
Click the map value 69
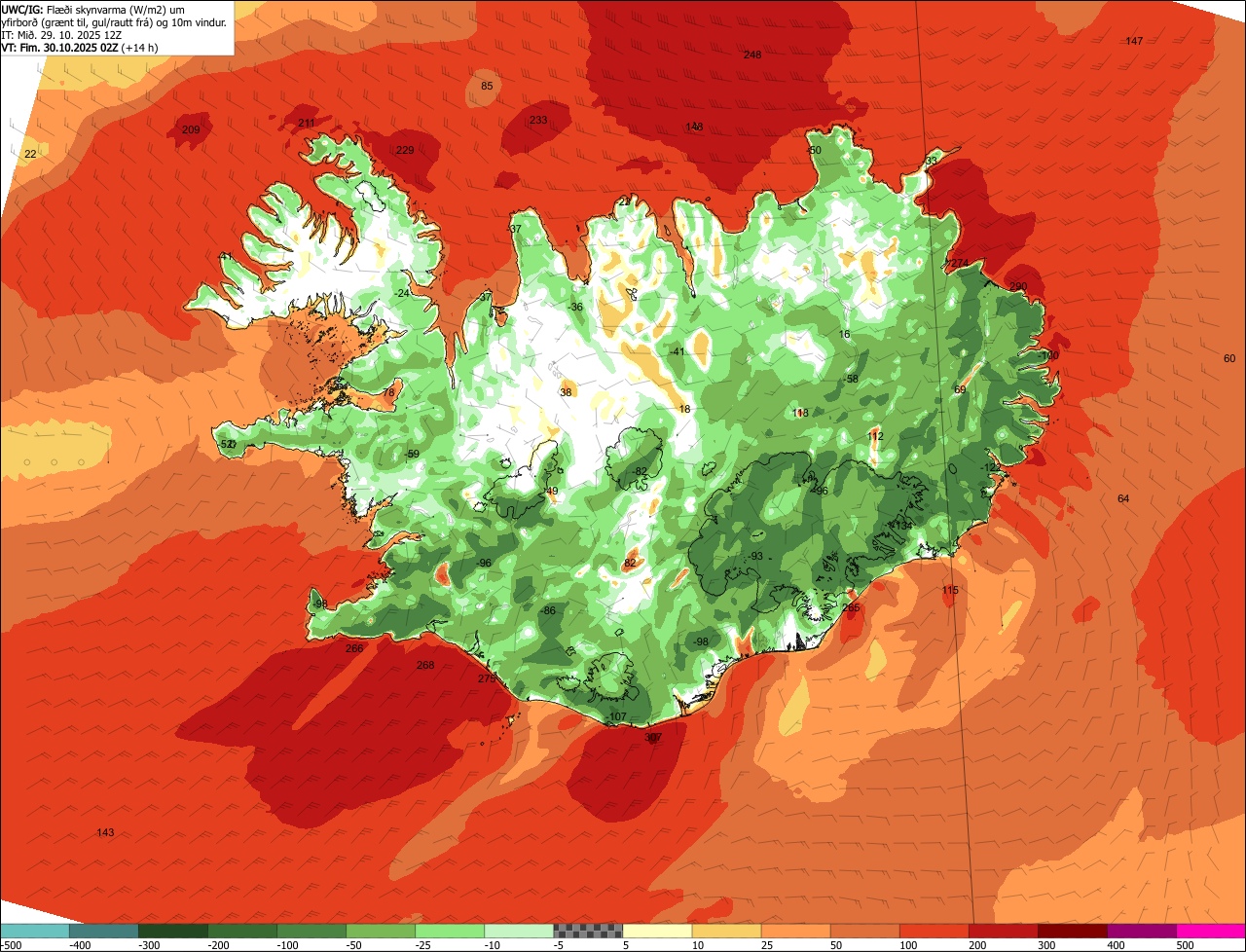point(960,389)
